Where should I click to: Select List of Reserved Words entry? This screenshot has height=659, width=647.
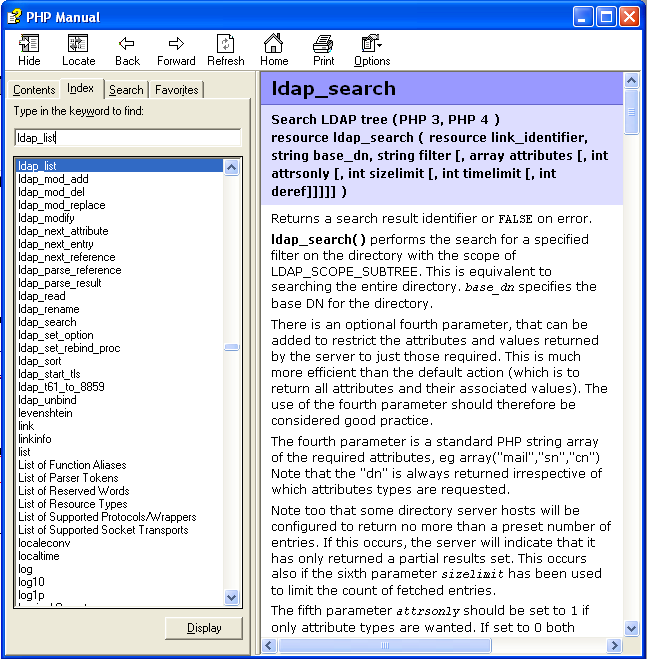74,491
